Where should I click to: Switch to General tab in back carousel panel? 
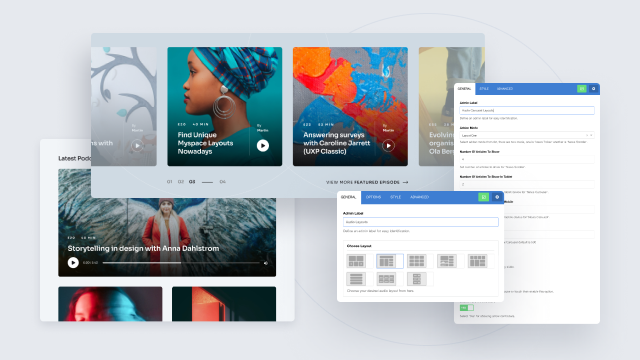[464, 89]
